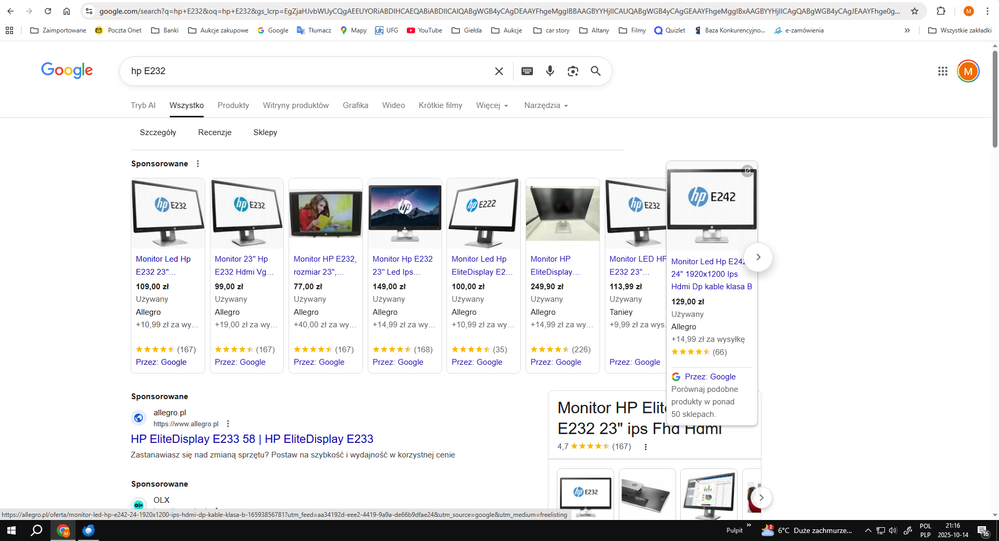999x541 pixels.
Task: Clear the search box with the X icon
Action: (499, 71)
